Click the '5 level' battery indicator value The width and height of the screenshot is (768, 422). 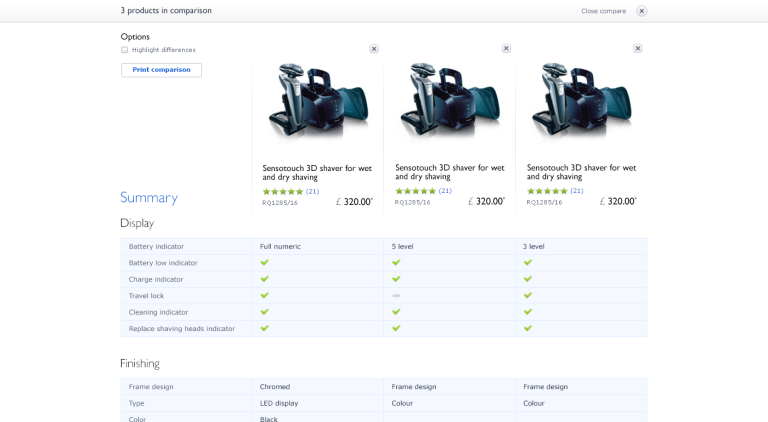403,246
